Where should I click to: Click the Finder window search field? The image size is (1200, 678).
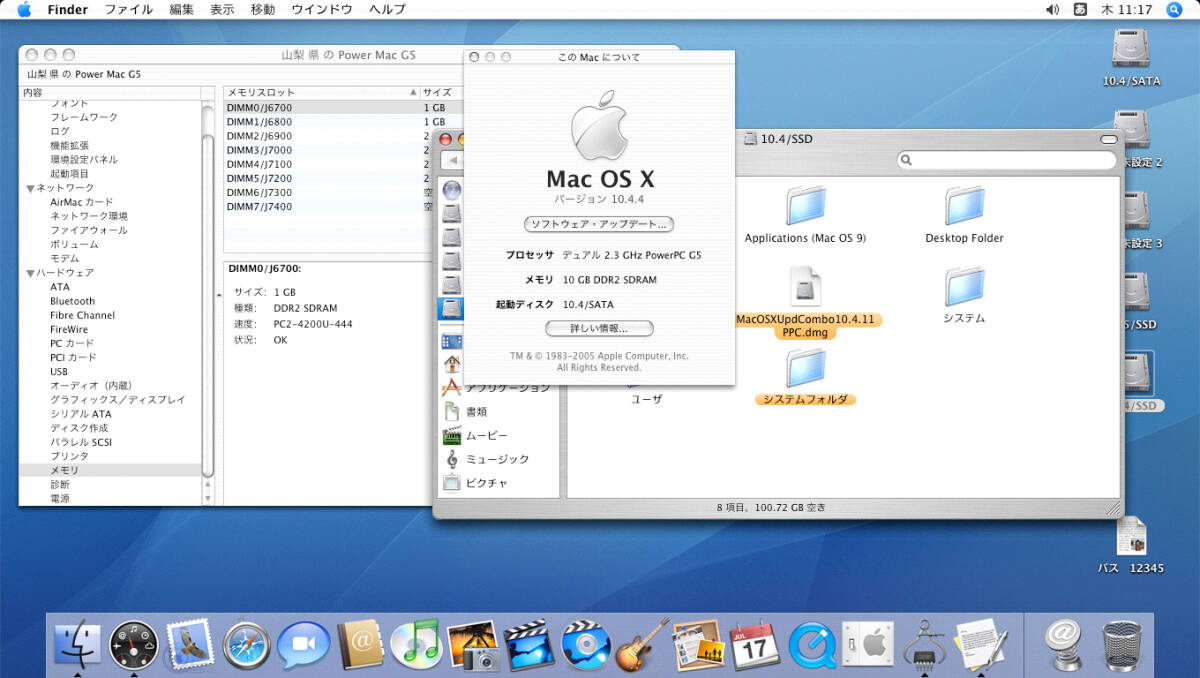1007,160
